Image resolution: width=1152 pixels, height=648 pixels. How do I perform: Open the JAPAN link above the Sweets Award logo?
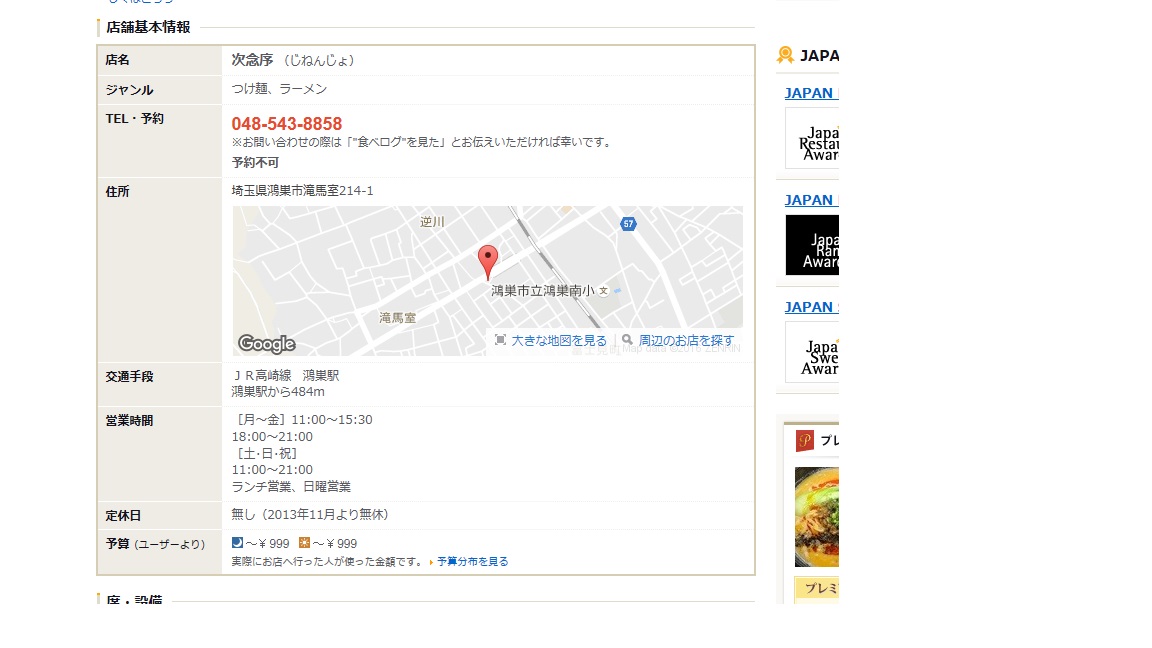tap(811, 307)
